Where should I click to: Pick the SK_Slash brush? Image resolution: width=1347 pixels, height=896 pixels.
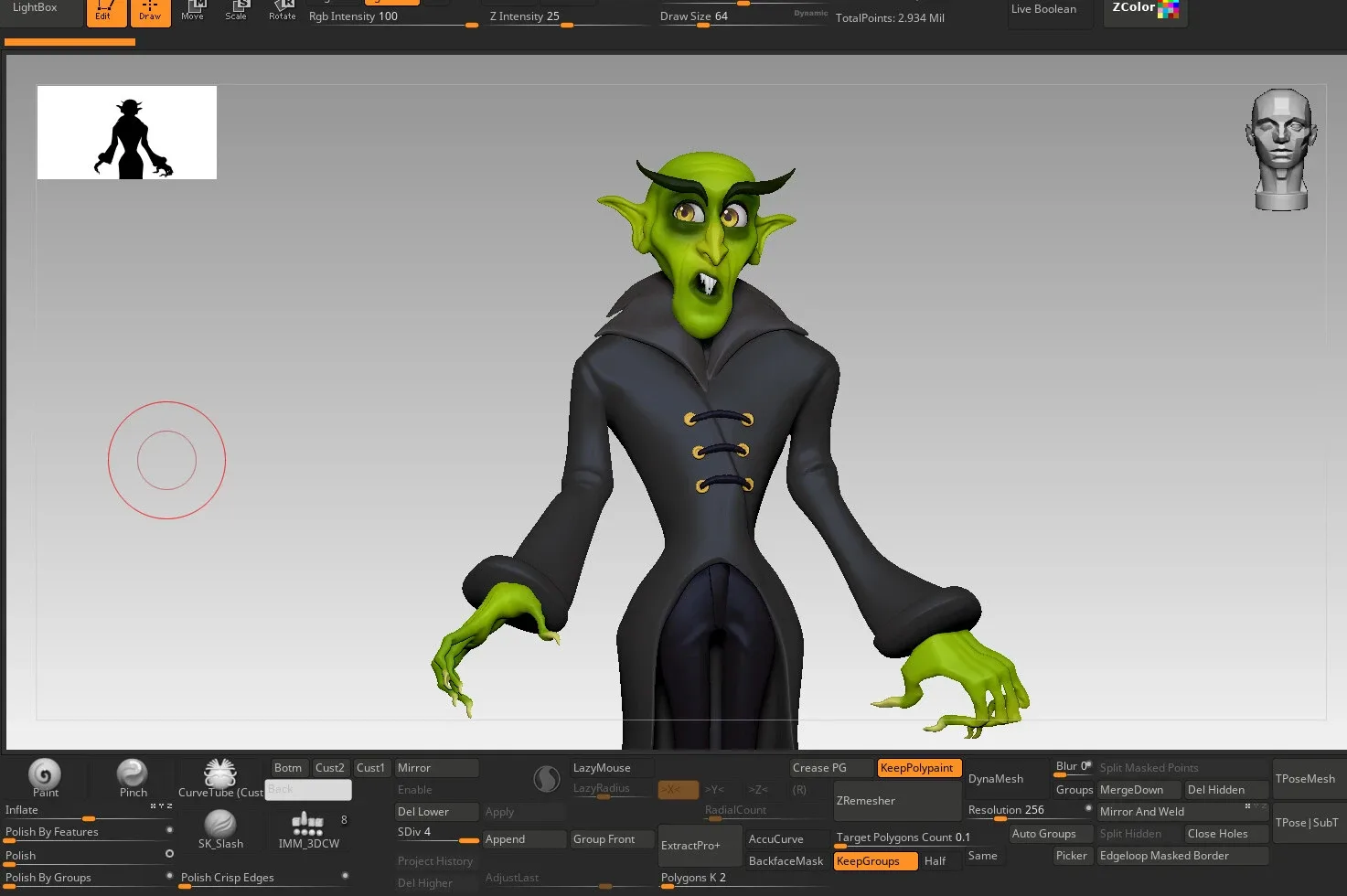220,824
